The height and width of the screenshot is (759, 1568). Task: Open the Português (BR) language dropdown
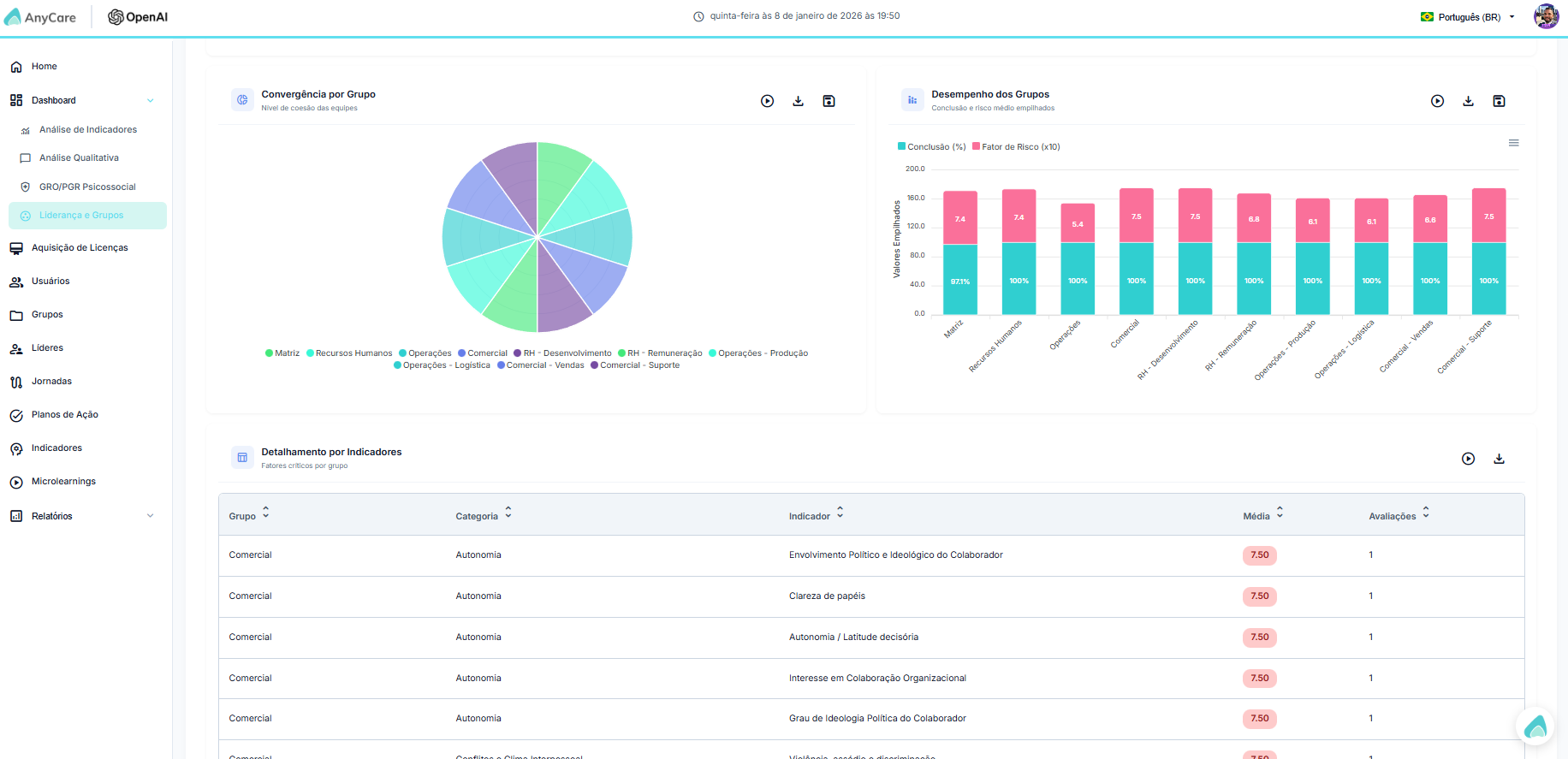[x=1468, y=17]
